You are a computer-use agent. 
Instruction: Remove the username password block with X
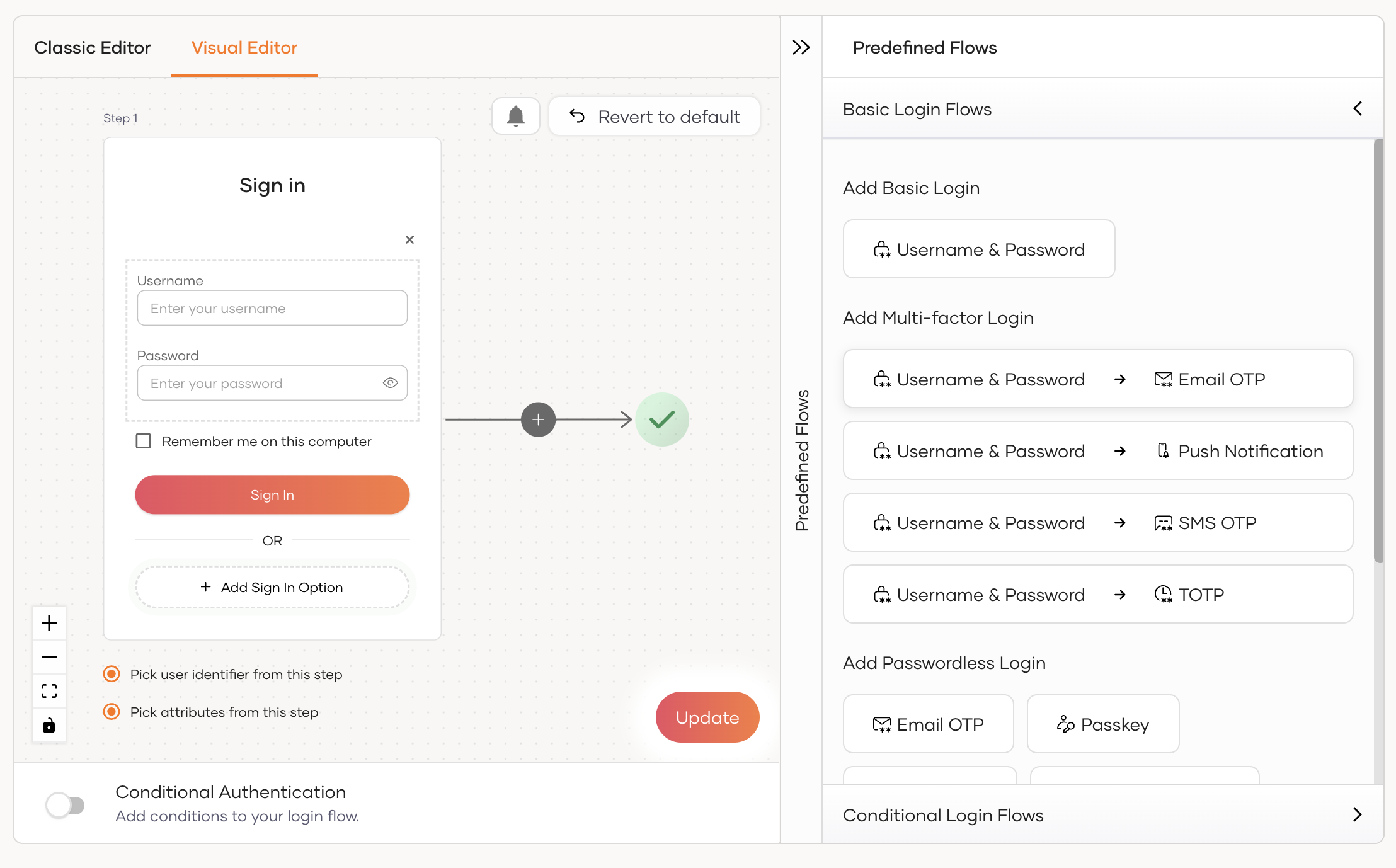click(409, 239)
